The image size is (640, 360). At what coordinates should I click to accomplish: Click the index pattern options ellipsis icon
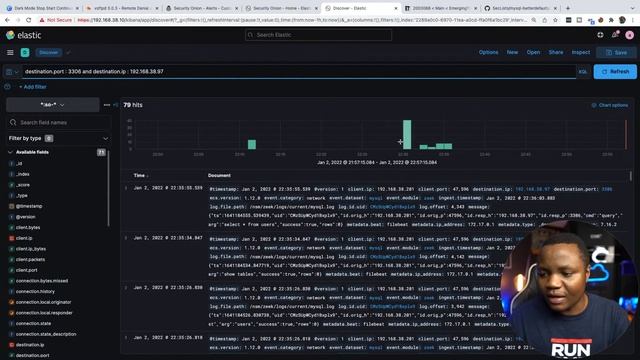[x=107, y=105]
